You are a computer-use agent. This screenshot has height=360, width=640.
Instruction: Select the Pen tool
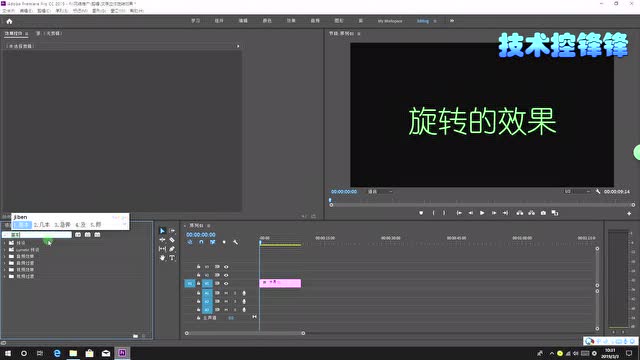point(172,249)
